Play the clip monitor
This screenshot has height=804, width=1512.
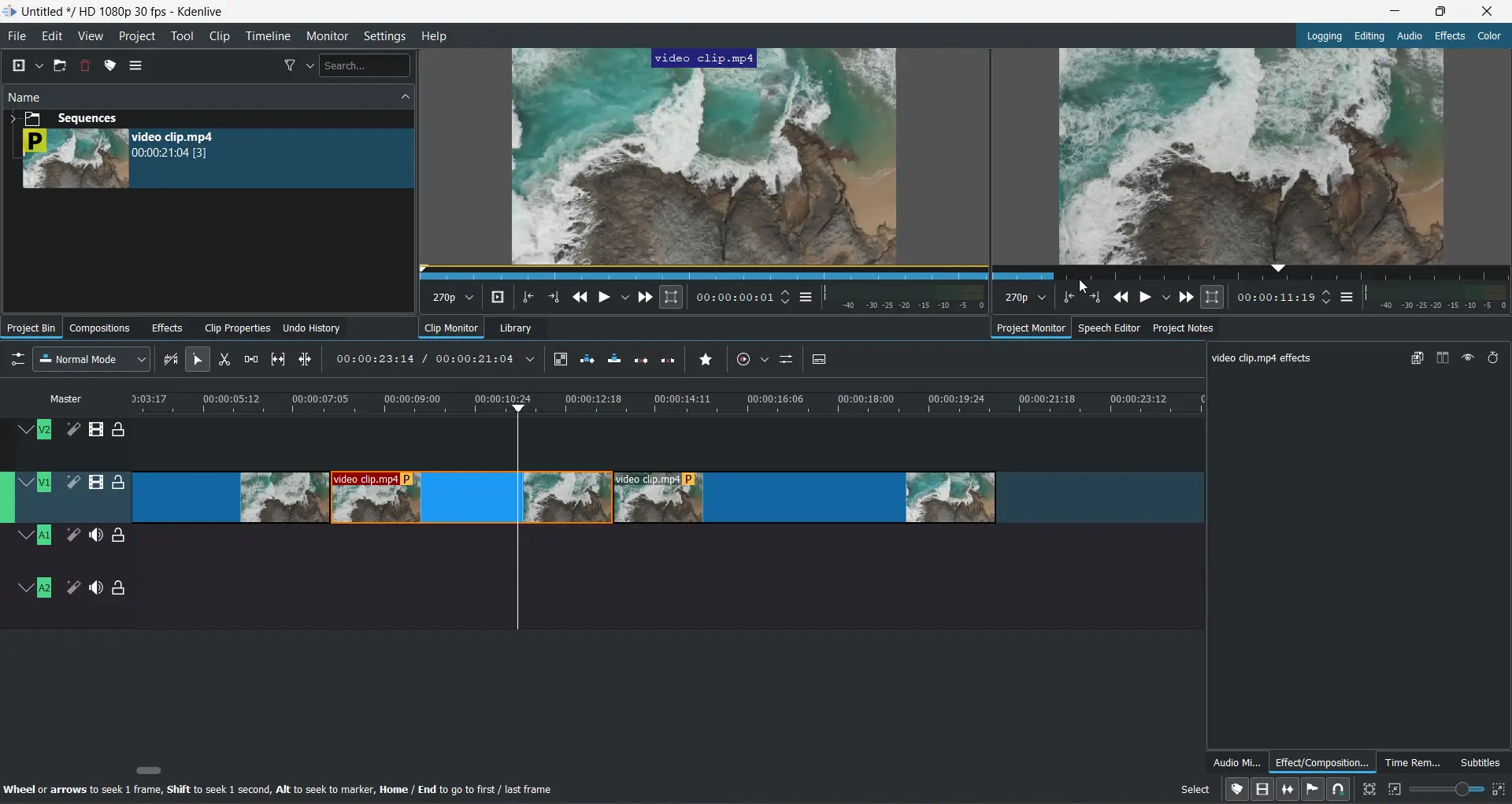[605, 298]
